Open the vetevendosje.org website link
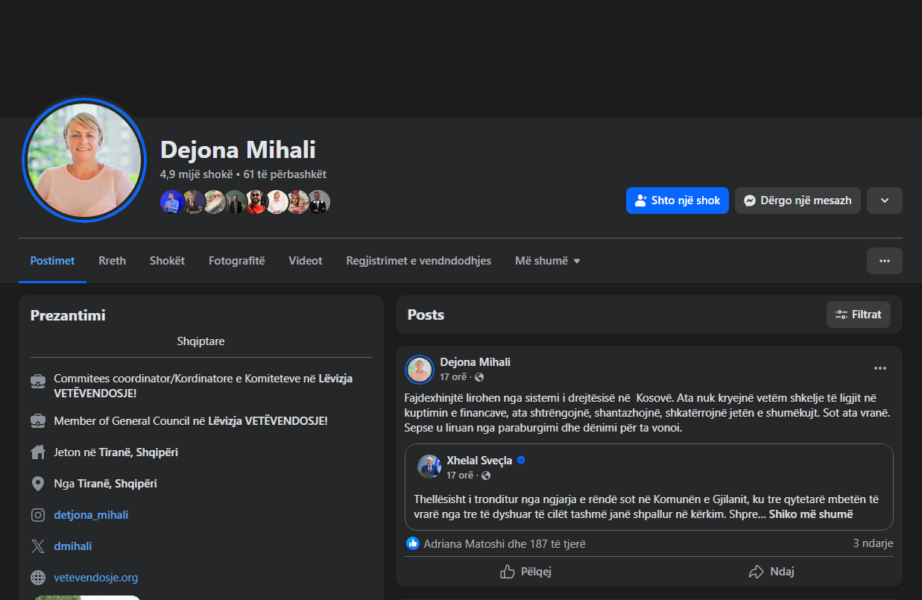 tap(96, 577)
